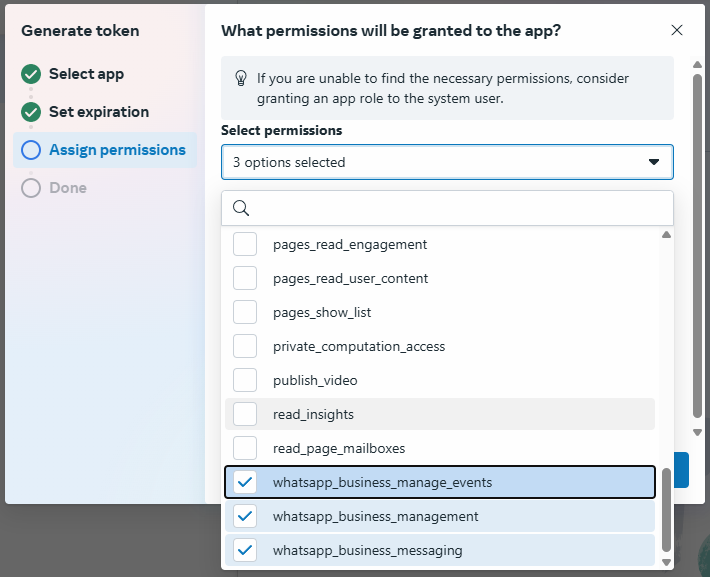This screenshot has width=710, height=577.
Task: Click the dropdown list scroll-up arrow
Action: [666, 236]
